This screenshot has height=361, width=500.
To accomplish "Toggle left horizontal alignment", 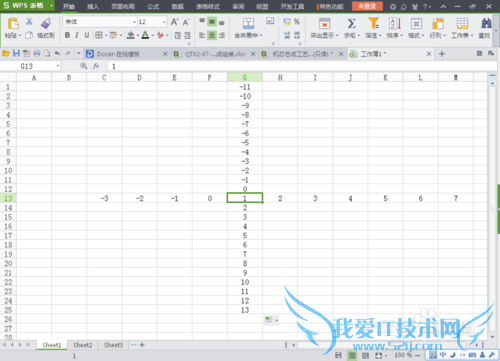I will 202,35.
